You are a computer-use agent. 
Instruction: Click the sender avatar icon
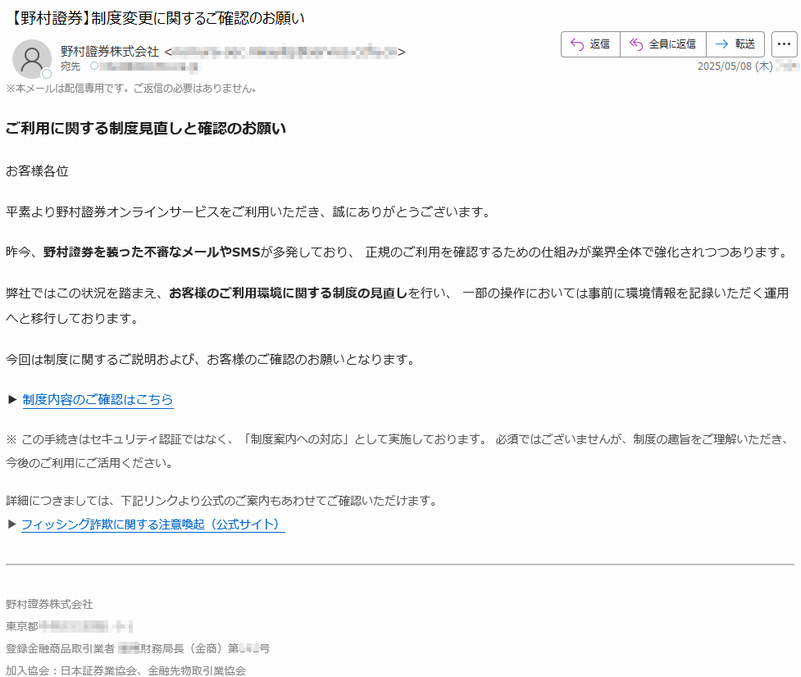(x=32, y=59)
